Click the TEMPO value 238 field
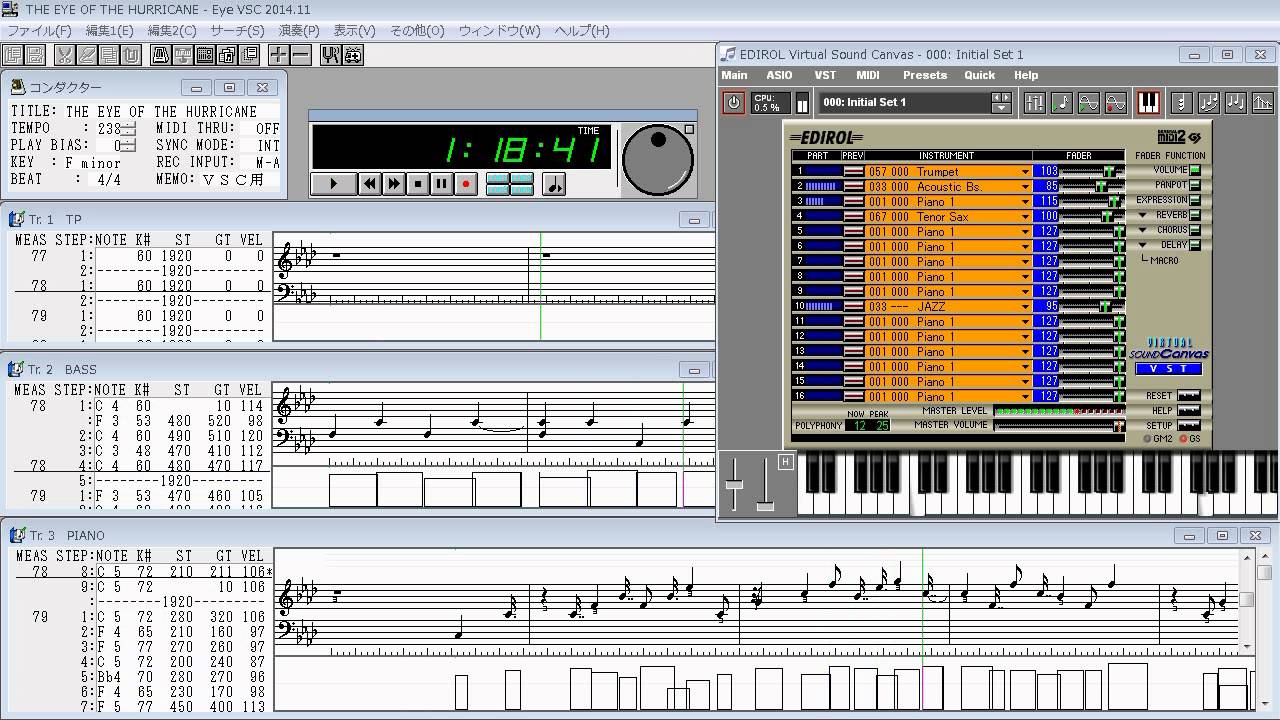 [x=109, y=128]
